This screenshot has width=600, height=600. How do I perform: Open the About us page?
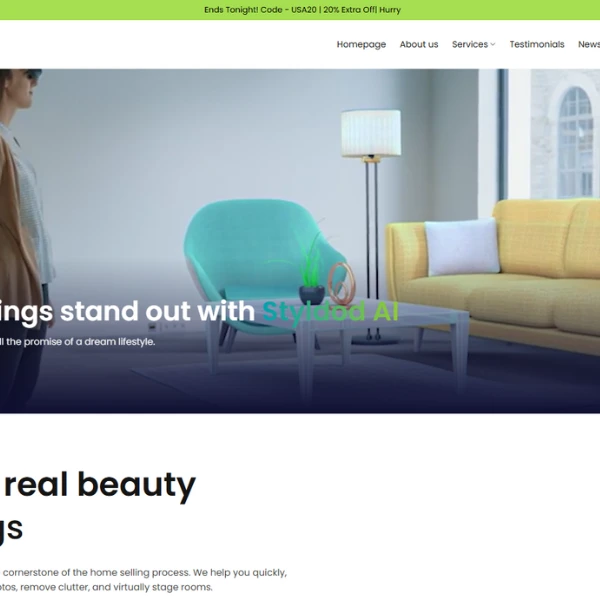tap(419, 44)
